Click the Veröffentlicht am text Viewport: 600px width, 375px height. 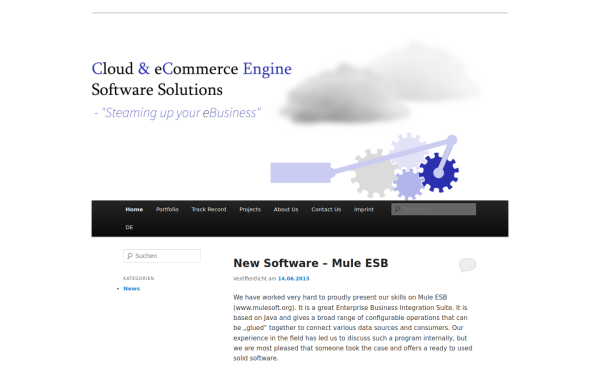coord(255,279)
